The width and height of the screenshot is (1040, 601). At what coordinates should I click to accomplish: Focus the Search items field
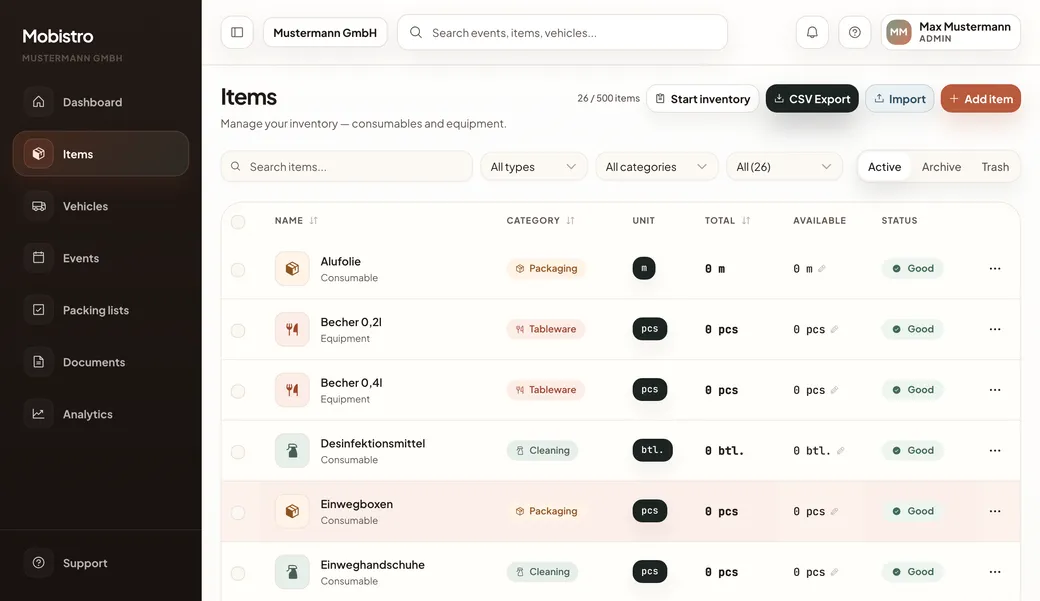pyautogui.click(x=346, y=167)
